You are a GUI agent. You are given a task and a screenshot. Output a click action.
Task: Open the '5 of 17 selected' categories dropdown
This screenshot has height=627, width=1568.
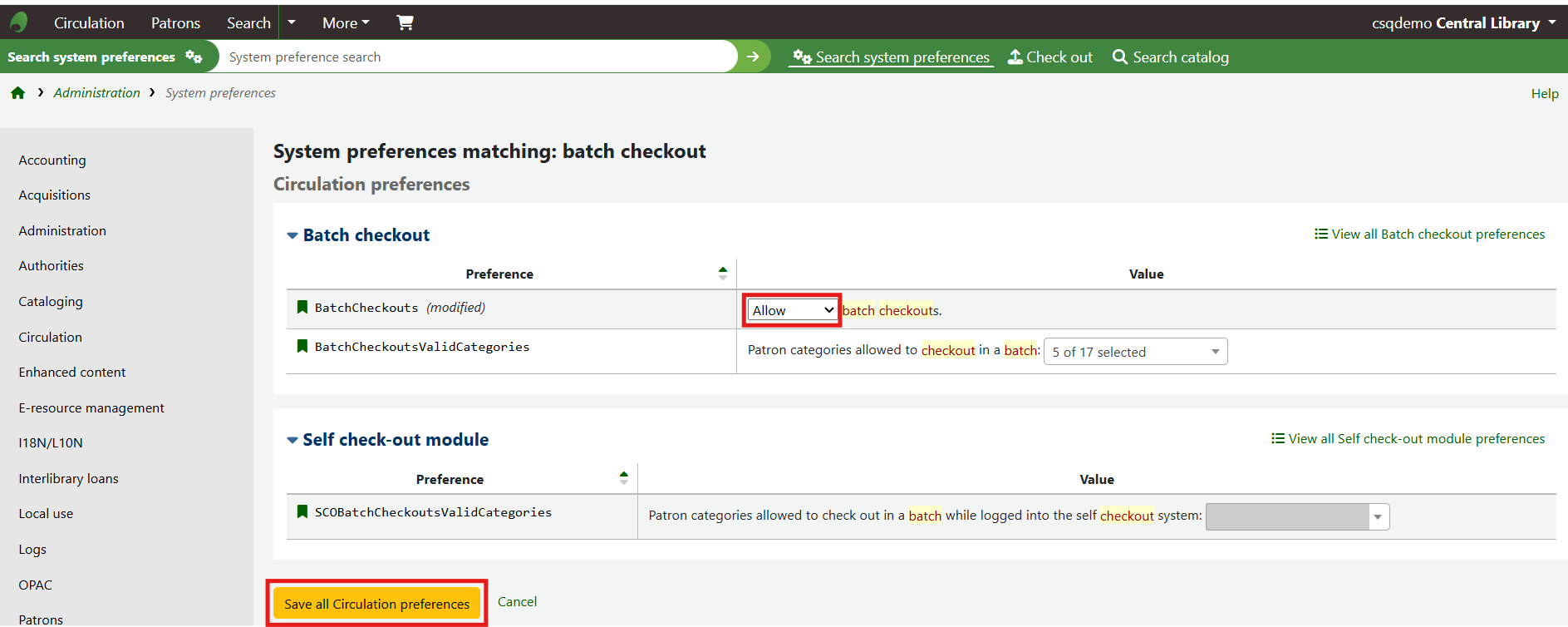pyautogui.click(x=1136, y=352)
